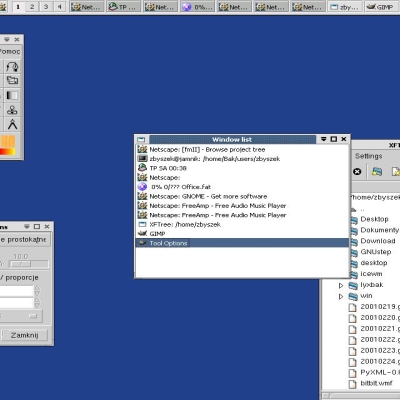This screenshot has height=400, width=400.
Task: Roll up the GIMP toolbox window
Action: tap(7, 39)
